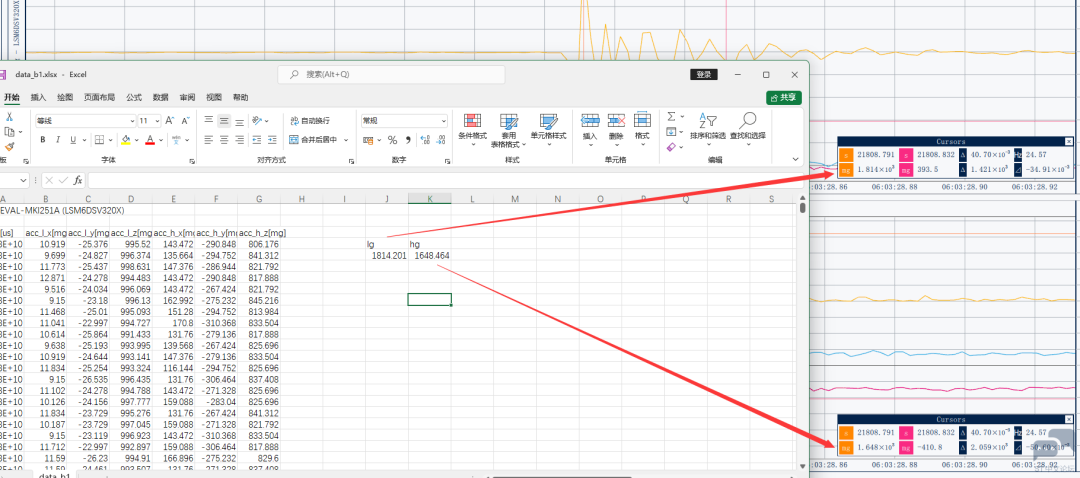
Task: Click the accounting number format icon
Action: click(368, 140)
